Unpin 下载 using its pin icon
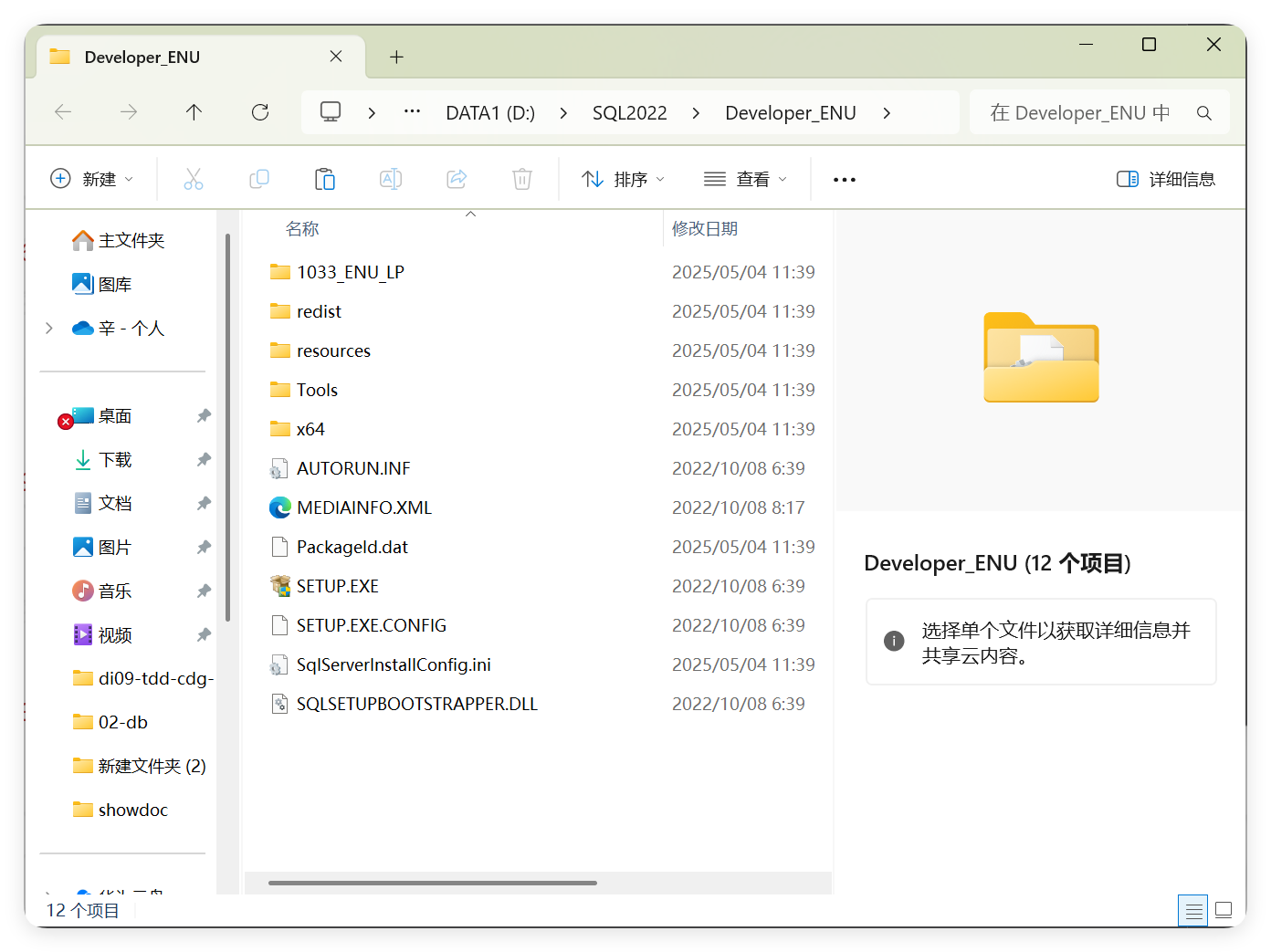The width and height of the screenshot is (1271, 952). [204, 459]
